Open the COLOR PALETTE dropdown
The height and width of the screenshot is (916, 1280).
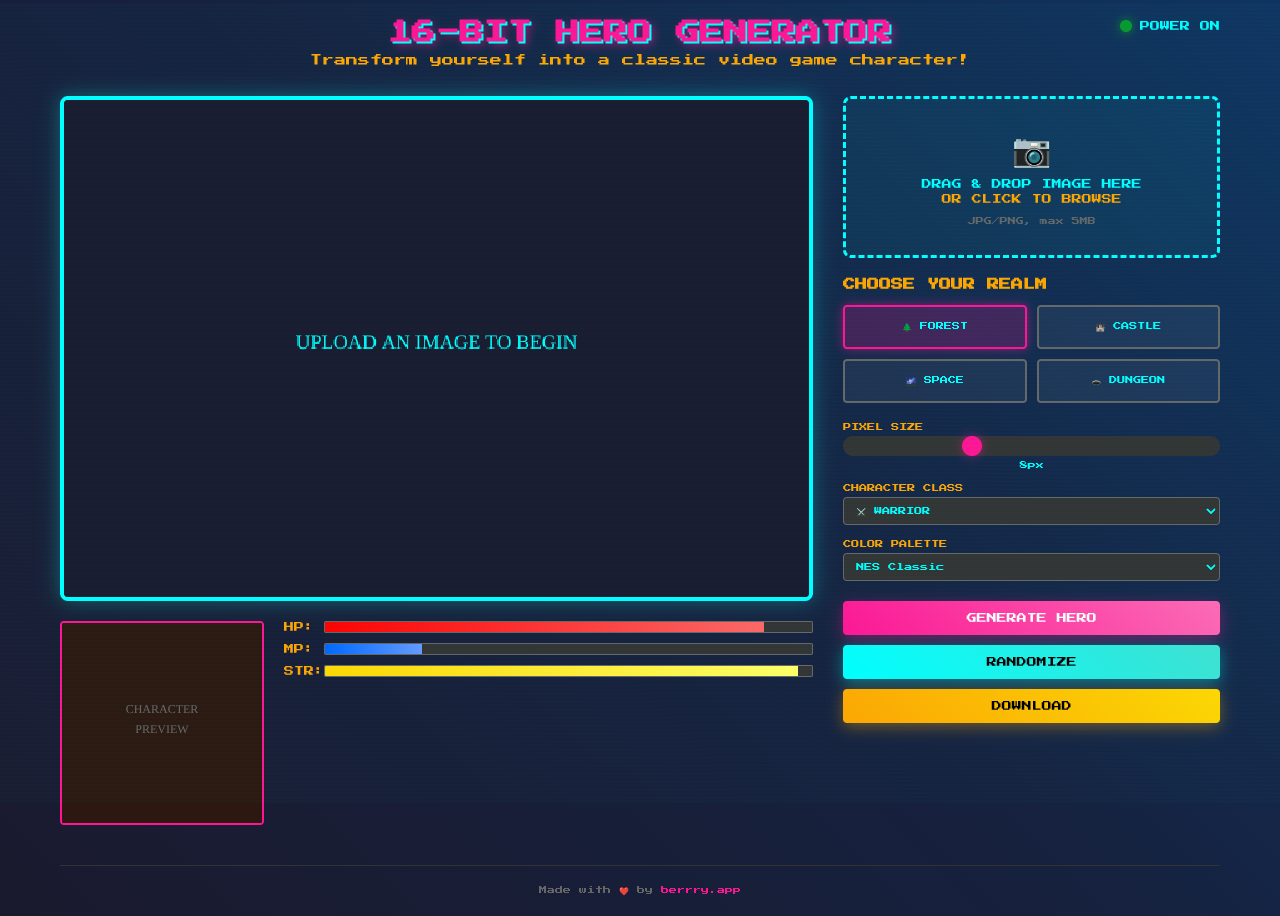tap(1031, 567)
